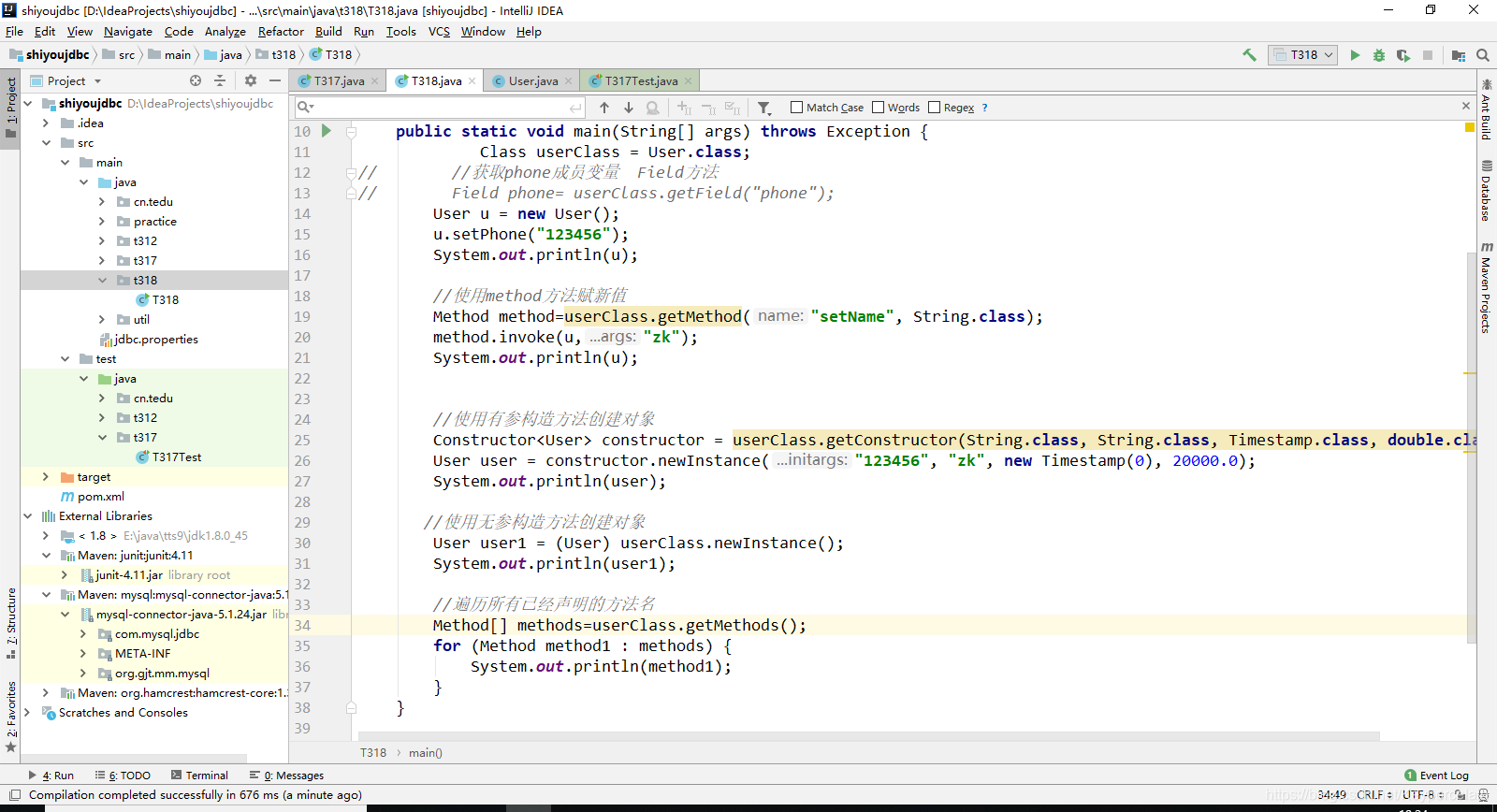Screen dimensions: 1497x812
Task: Click the Build project hammer icon
Action: click(x=1249, y=55)
